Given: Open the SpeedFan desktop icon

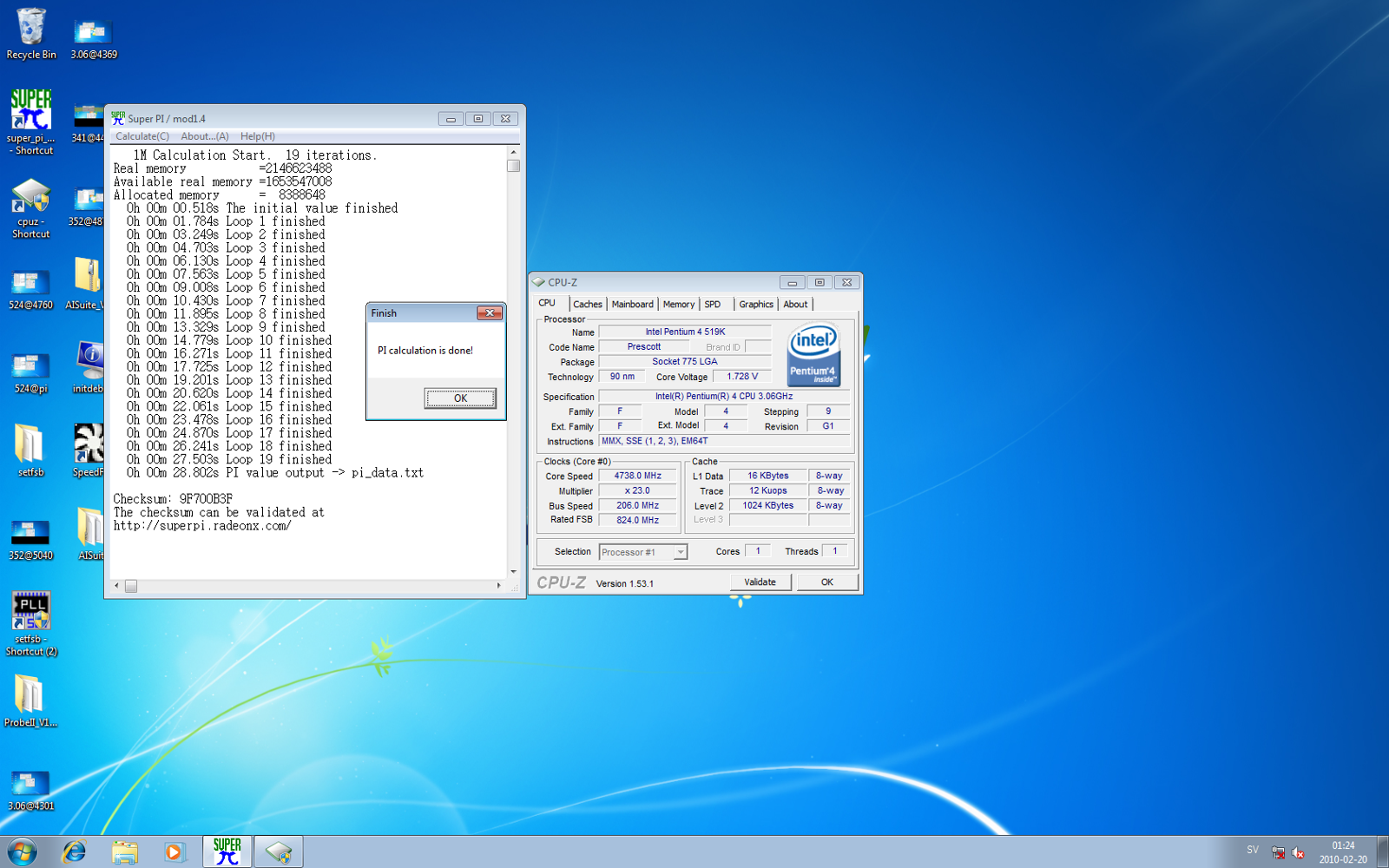Looking at the screenshot, I should 88,450.
